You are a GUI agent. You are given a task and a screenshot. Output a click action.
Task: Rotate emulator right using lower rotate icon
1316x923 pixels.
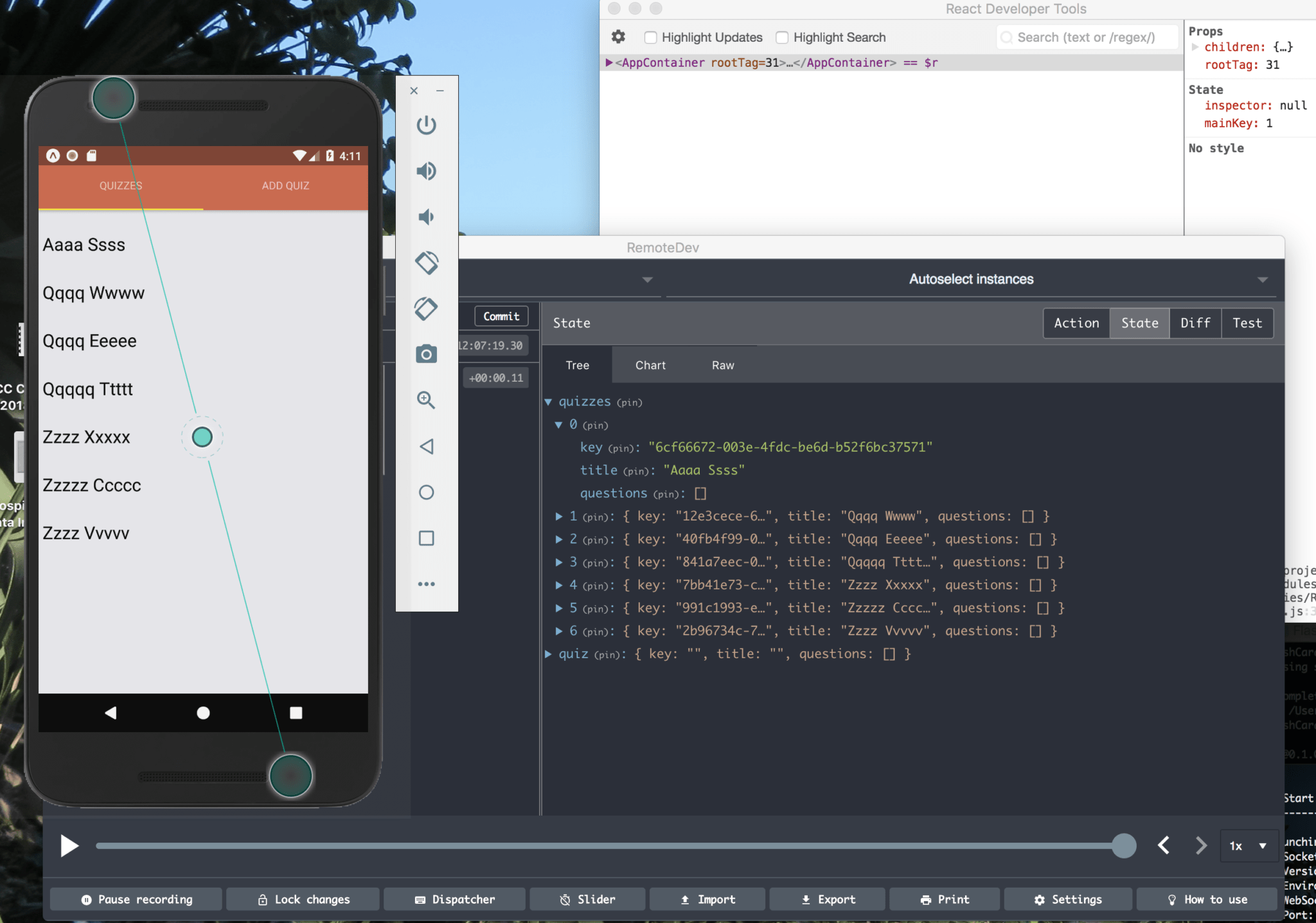[x=427, y=309]
